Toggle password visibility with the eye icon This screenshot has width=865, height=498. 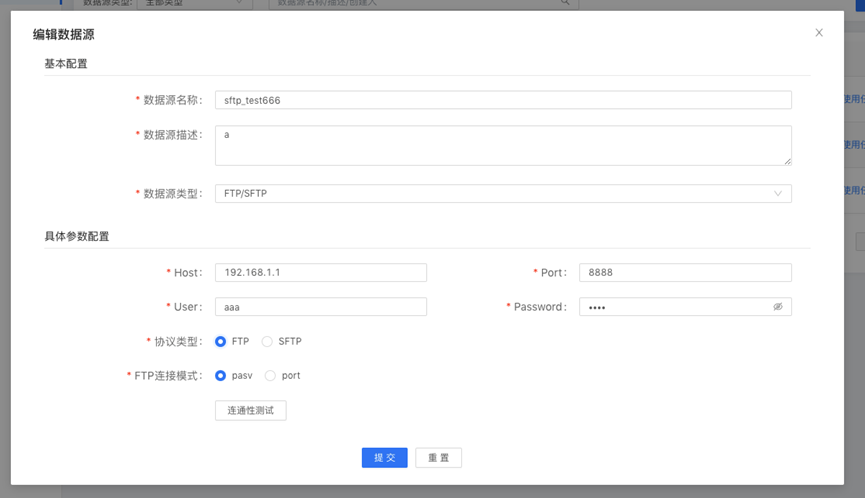click(777, 307)
